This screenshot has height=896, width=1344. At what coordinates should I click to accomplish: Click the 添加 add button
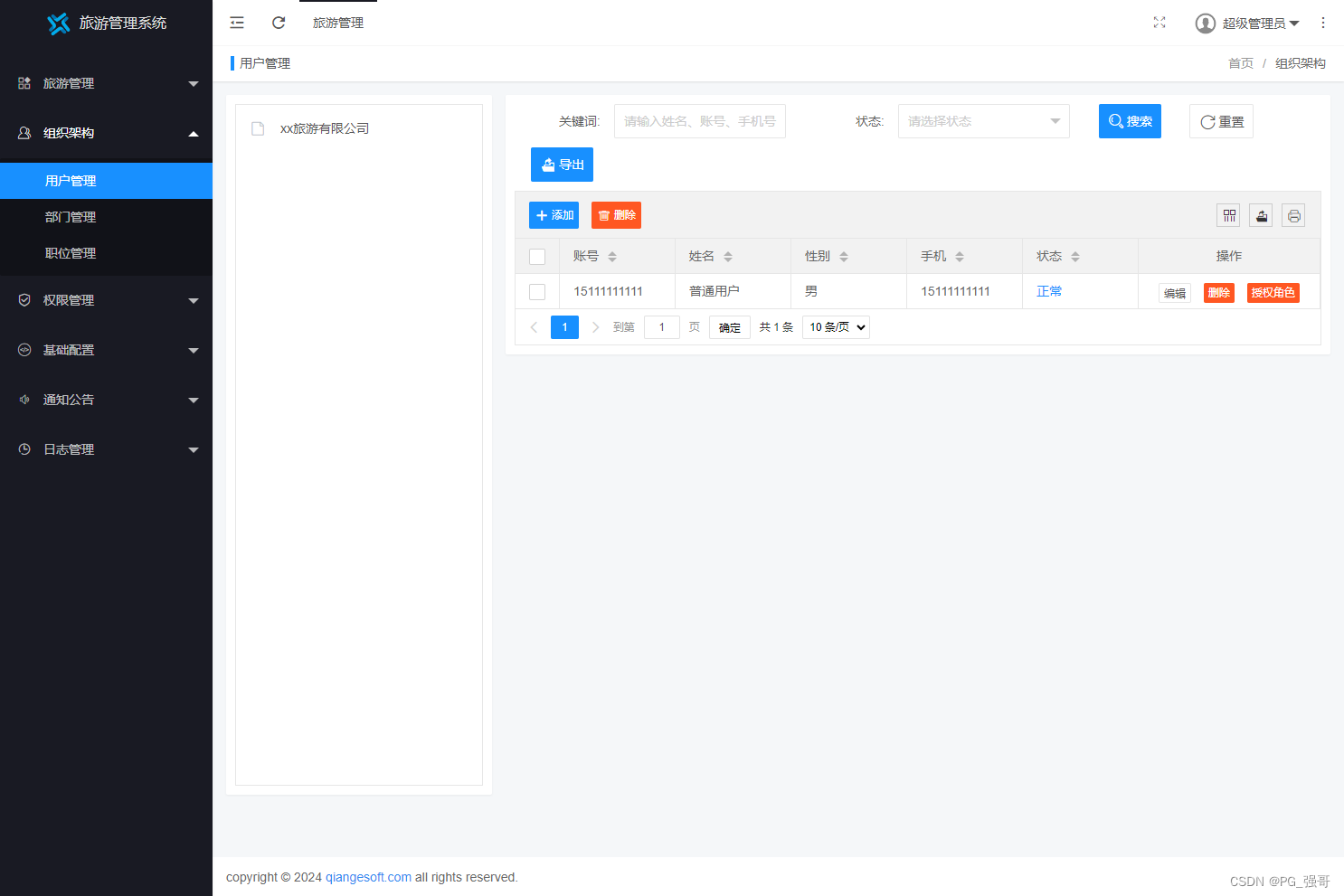click(554, 215)
